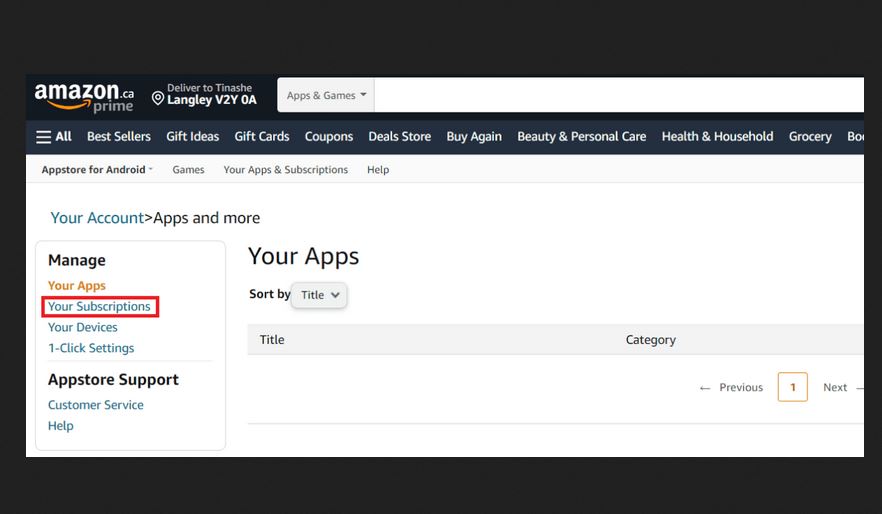This screenshot has height=514, width=882.
Task: Open the Deals Store
Action: click(399, 137)
